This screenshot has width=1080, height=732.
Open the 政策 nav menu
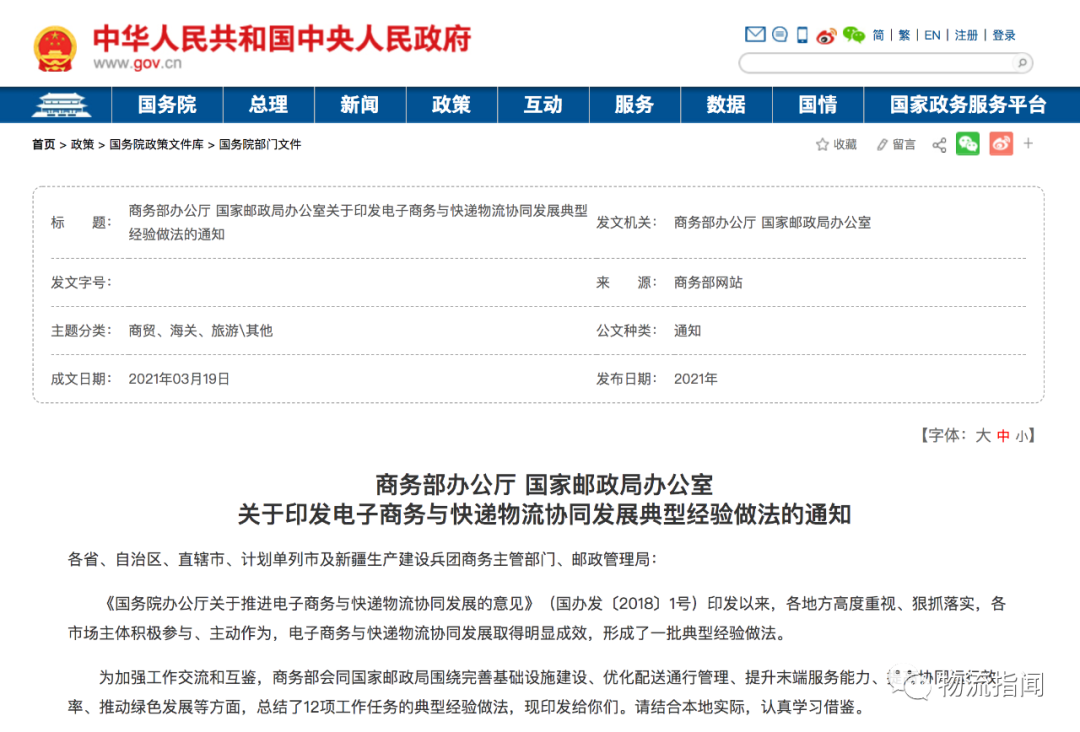tap(452, 105)
